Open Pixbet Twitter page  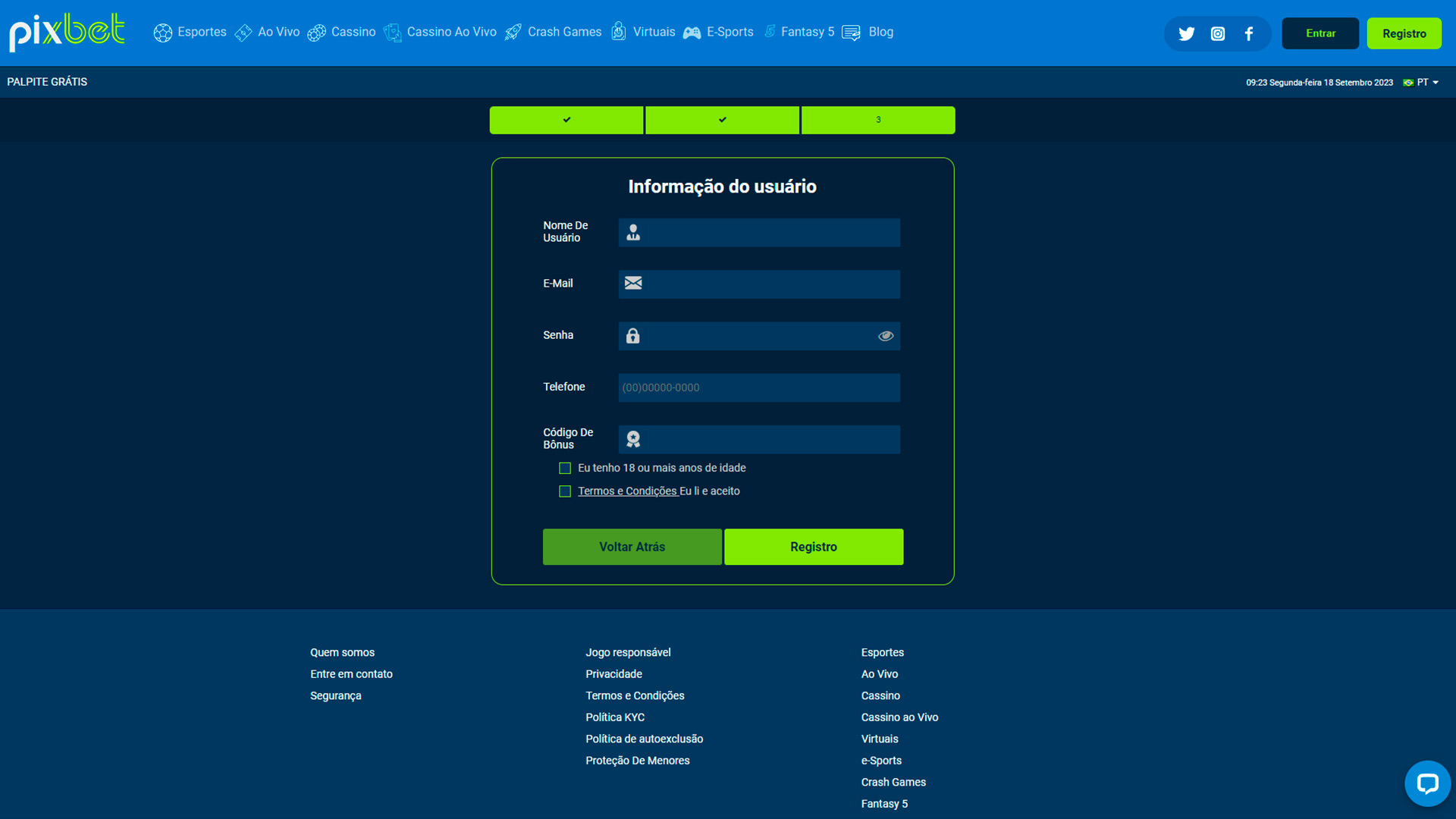[1187, 33]
